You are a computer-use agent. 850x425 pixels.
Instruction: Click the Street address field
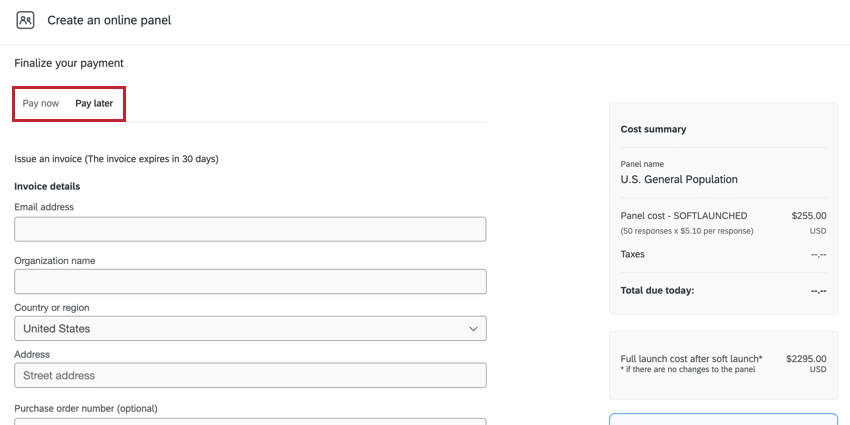click(x=250, y=375)
